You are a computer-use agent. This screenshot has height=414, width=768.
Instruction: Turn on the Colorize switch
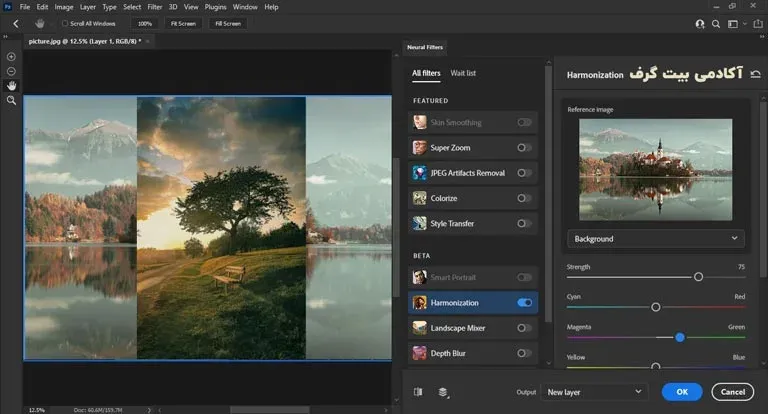(524, 198)
